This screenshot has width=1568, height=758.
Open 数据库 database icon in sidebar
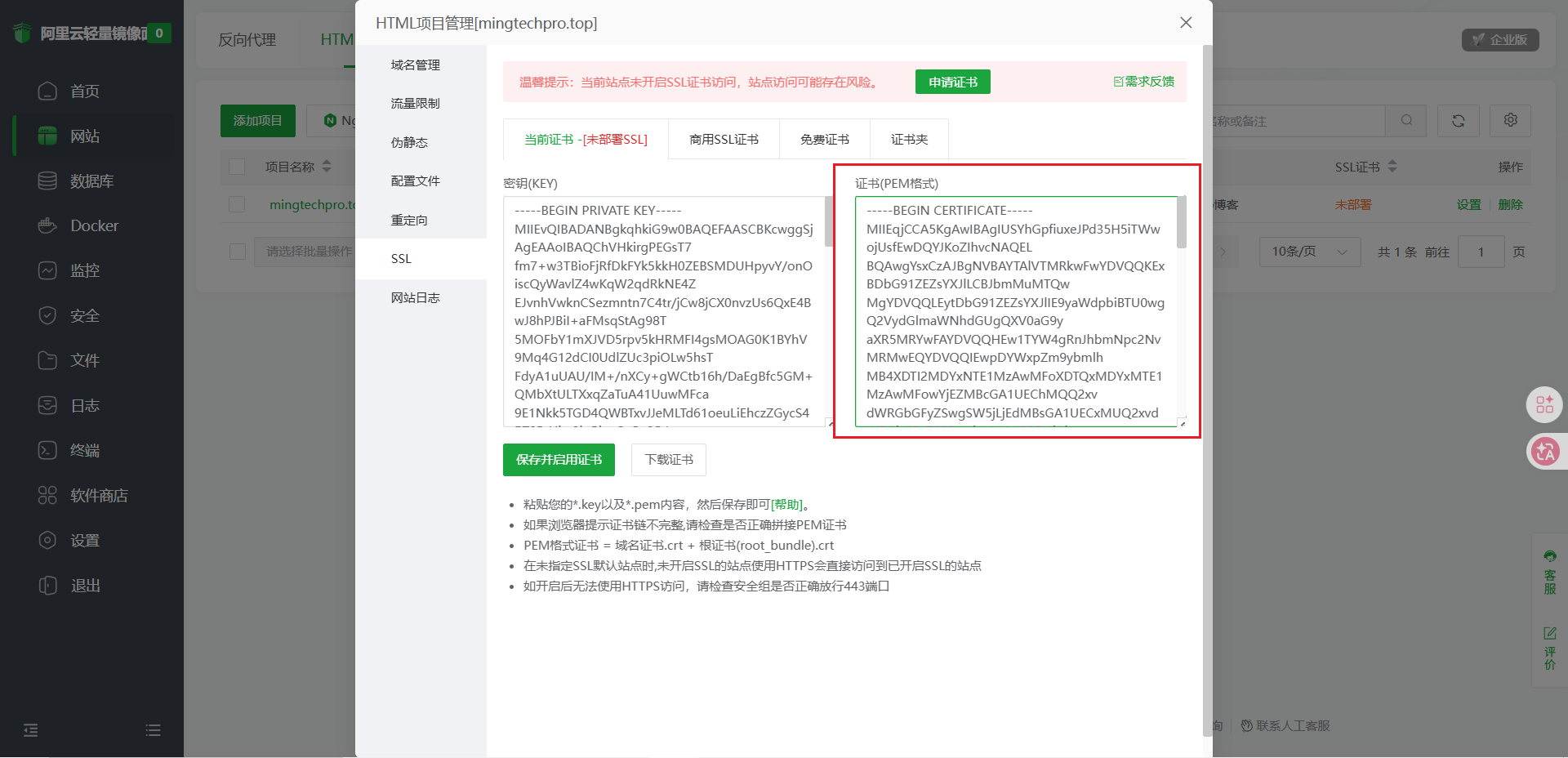[47, 181]
